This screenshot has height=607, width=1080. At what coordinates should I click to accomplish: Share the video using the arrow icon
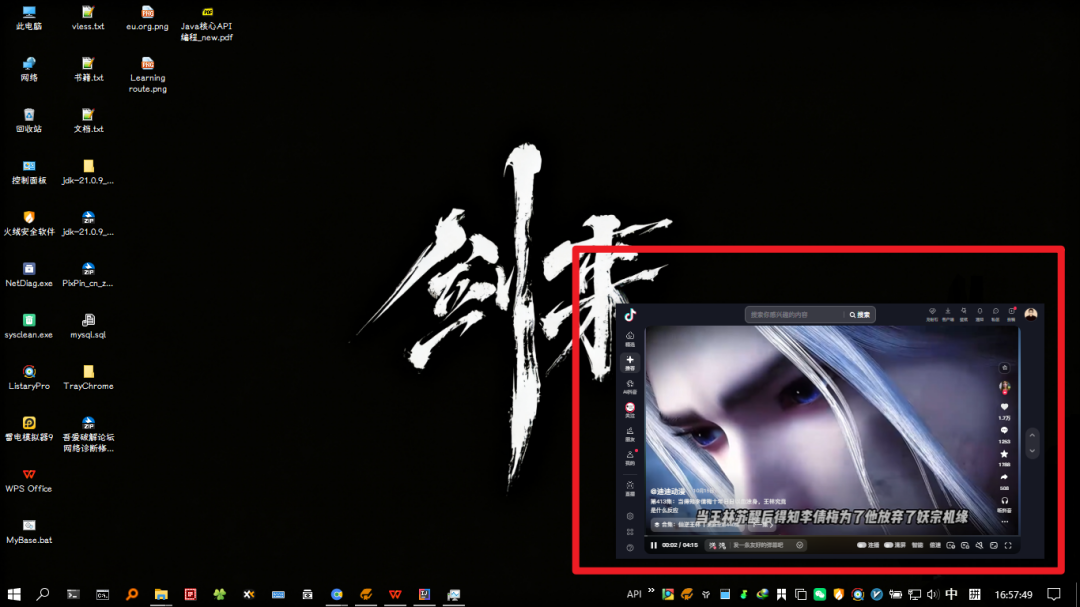(x=1004, y=477)
